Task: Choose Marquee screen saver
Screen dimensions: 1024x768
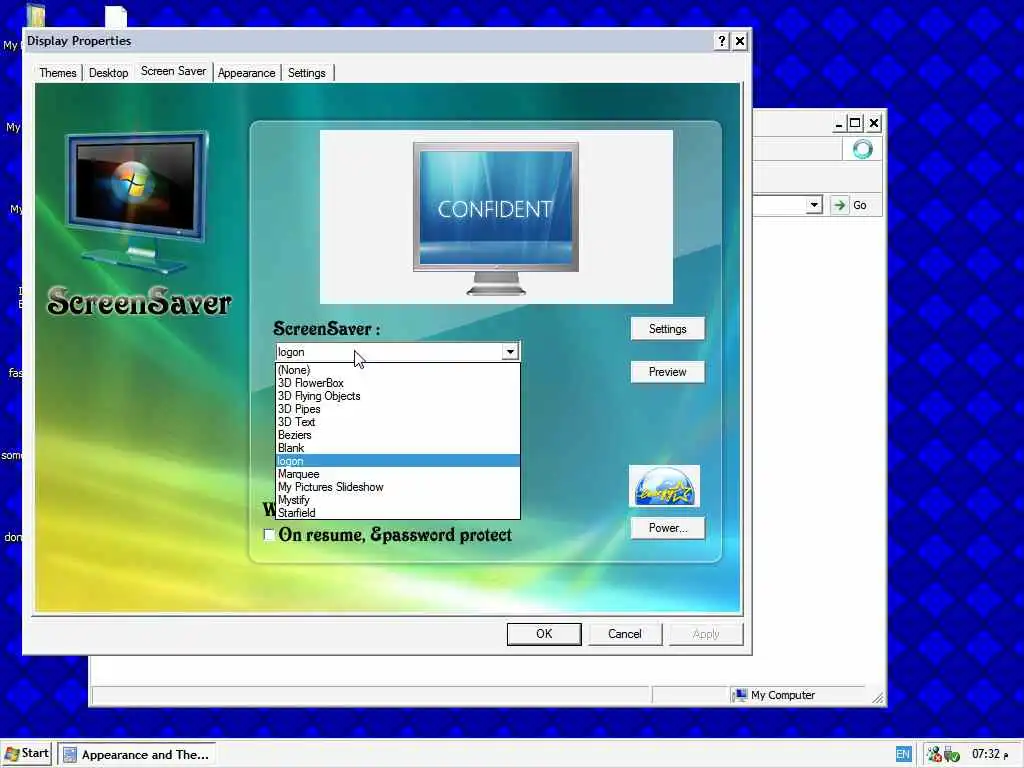Action: 398,474
